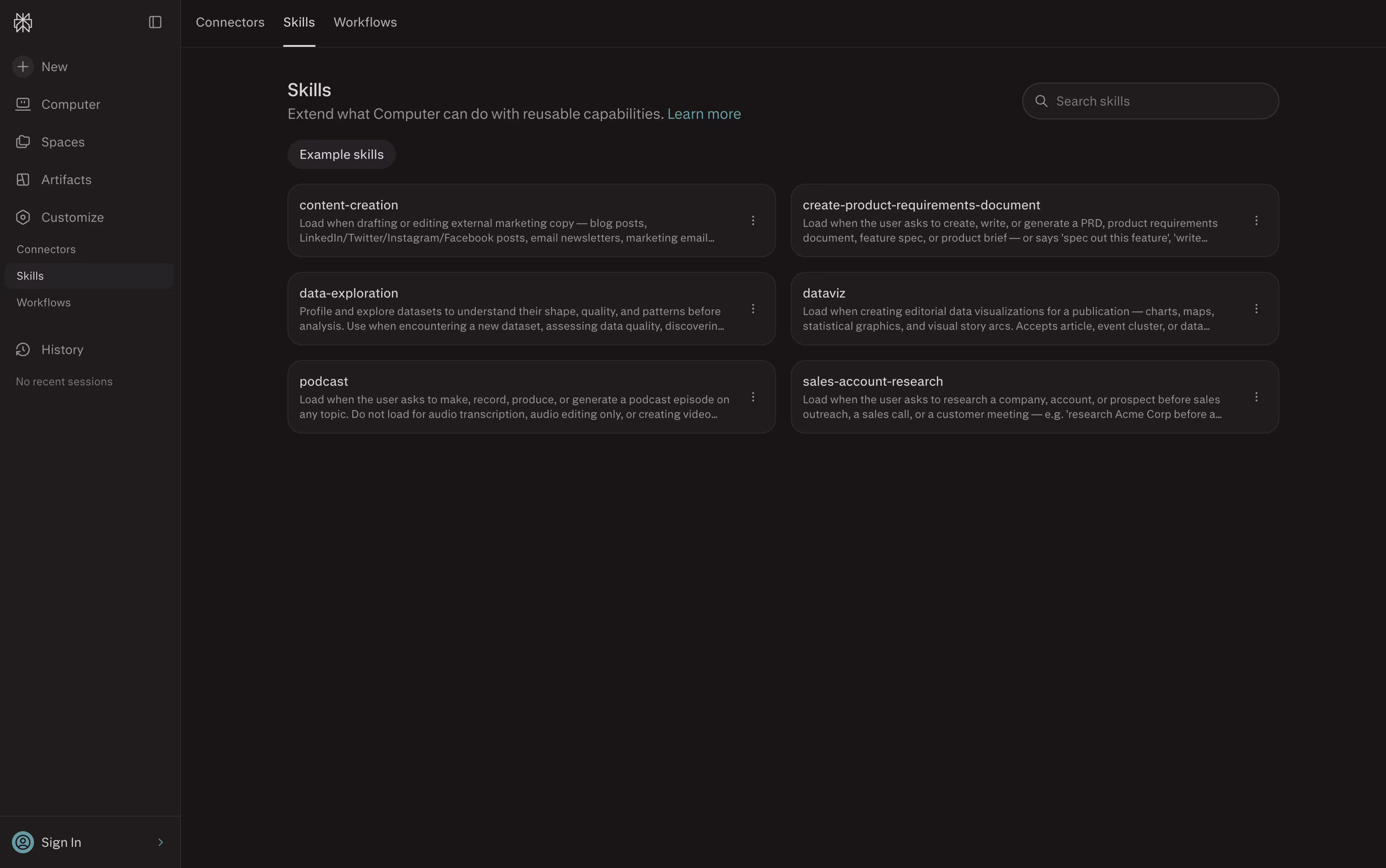Open the data-exploration skill title
Viewport: 1386px width, 868px height.
click(x=349, y=293)
